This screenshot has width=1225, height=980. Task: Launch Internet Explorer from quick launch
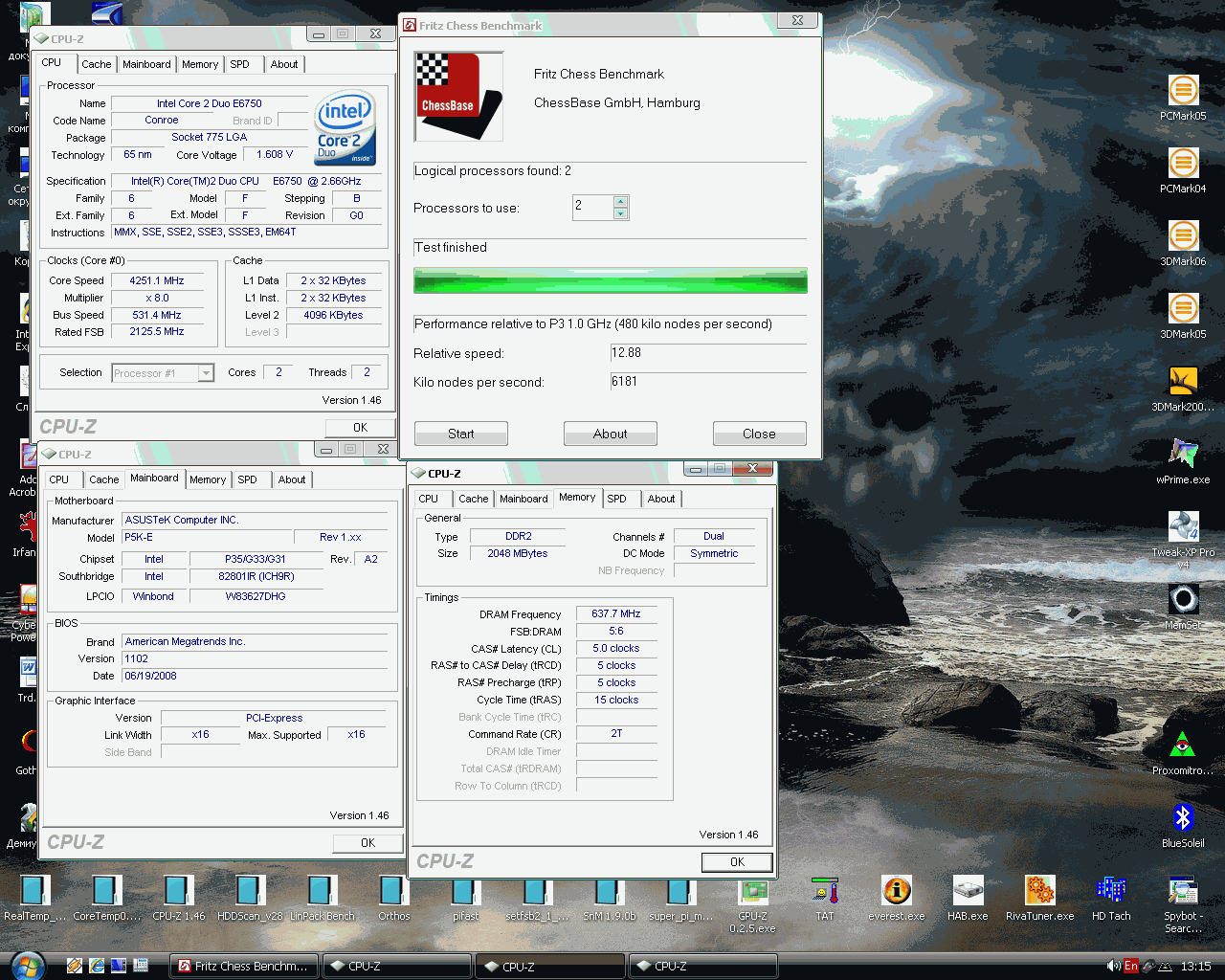[x=97, y=966]
